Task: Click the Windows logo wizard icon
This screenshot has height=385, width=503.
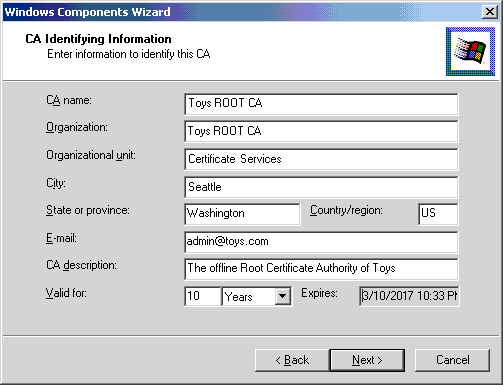Action: tap(470, 51)
